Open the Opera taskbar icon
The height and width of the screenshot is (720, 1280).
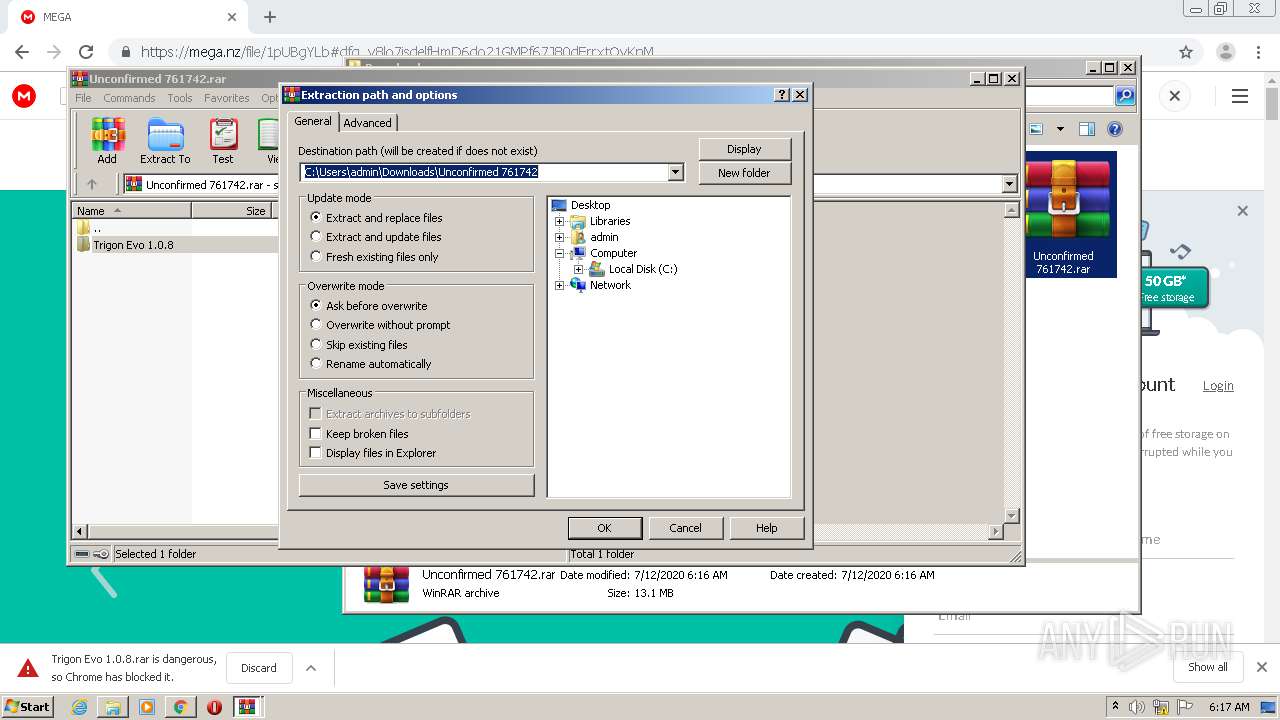(214, 707)
